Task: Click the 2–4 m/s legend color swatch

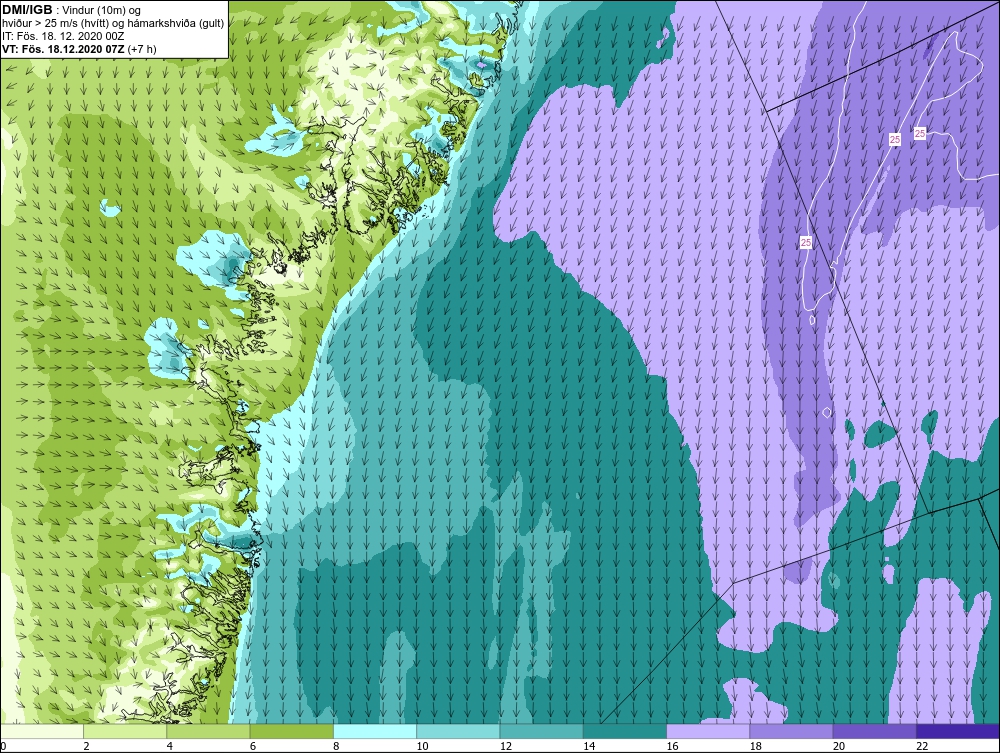Action: [x=125, y=731]
